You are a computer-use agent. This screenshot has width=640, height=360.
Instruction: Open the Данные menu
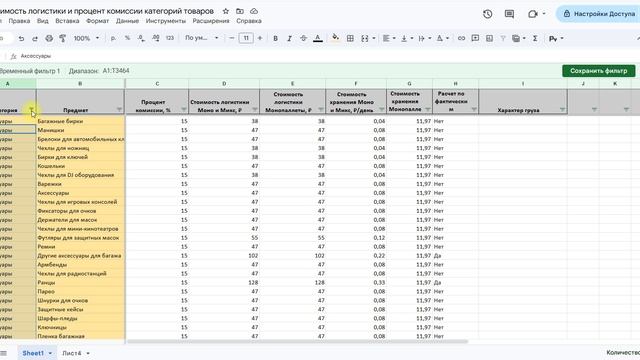coord(127,21)
